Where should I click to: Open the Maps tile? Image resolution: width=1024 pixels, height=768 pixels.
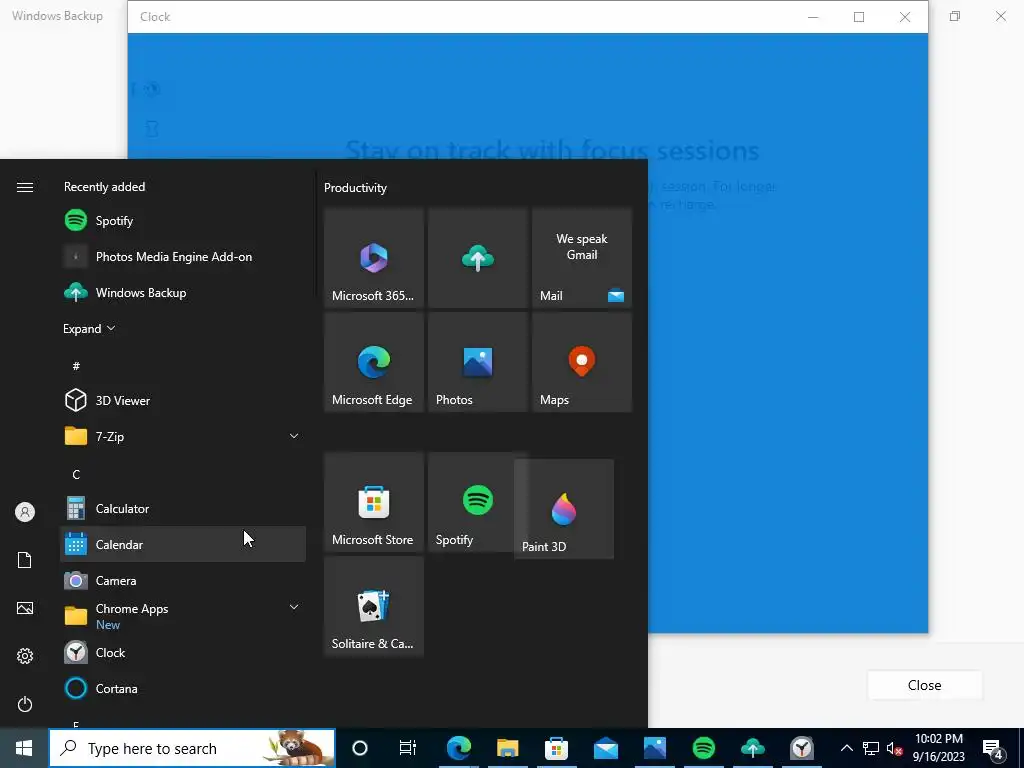(x=582, y=362)
